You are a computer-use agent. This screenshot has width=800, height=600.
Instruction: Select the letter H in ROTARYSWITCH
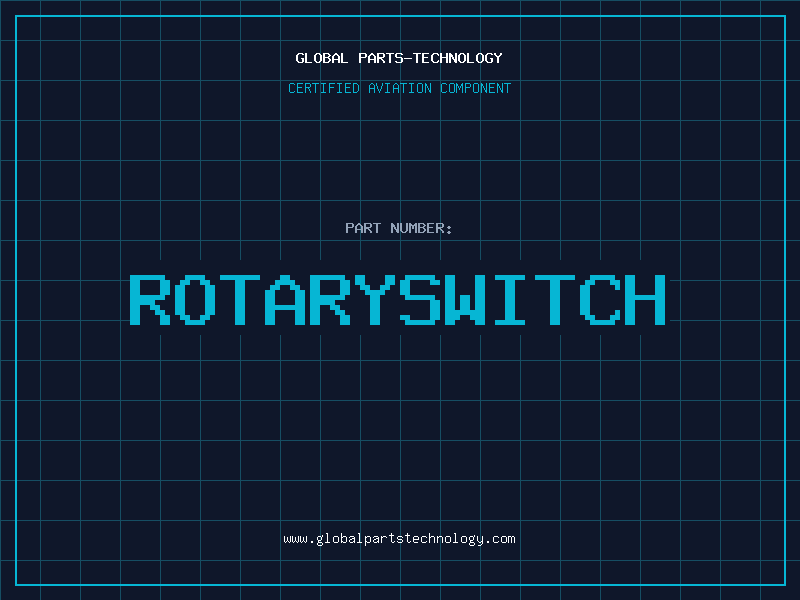pos(646,299)
